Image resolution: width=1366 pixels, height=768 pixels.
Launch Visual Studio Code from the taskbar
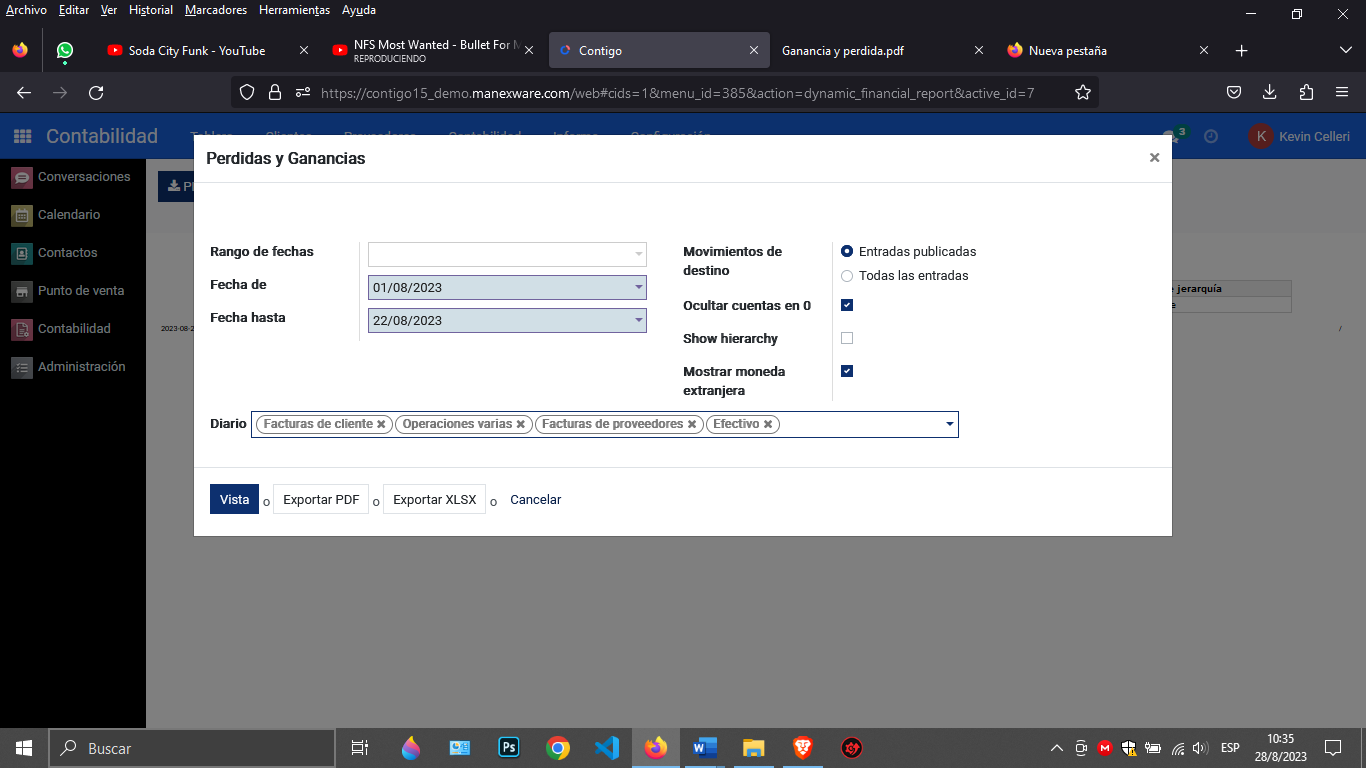(x=607, y=748)
